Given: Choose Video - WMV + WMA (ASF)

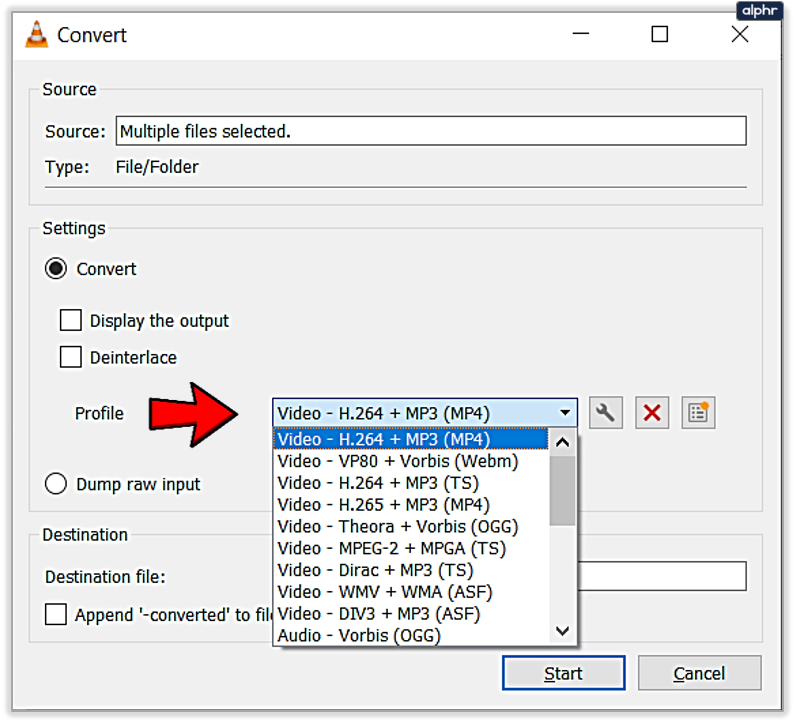Looking at the screenshot, I should click(411, 592).
